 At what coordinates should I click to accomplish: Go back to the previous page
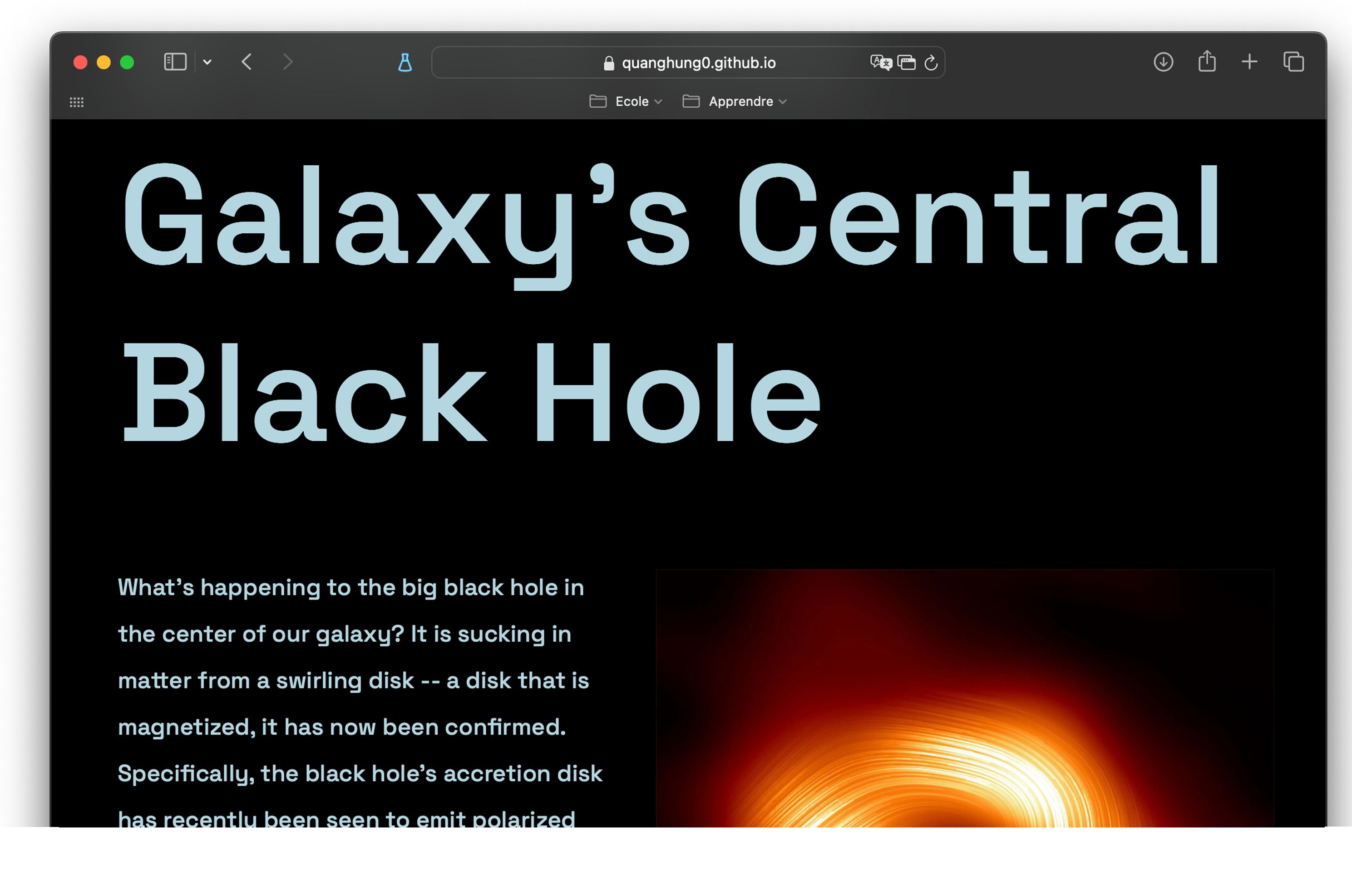click(247, 62)
